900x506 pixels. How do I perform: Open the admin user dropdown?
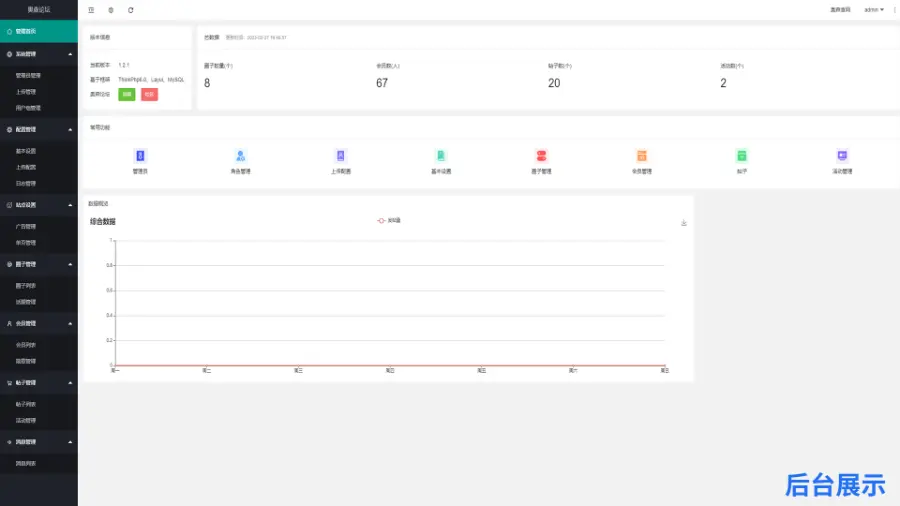pyautogui.click(x=873, y=9)
